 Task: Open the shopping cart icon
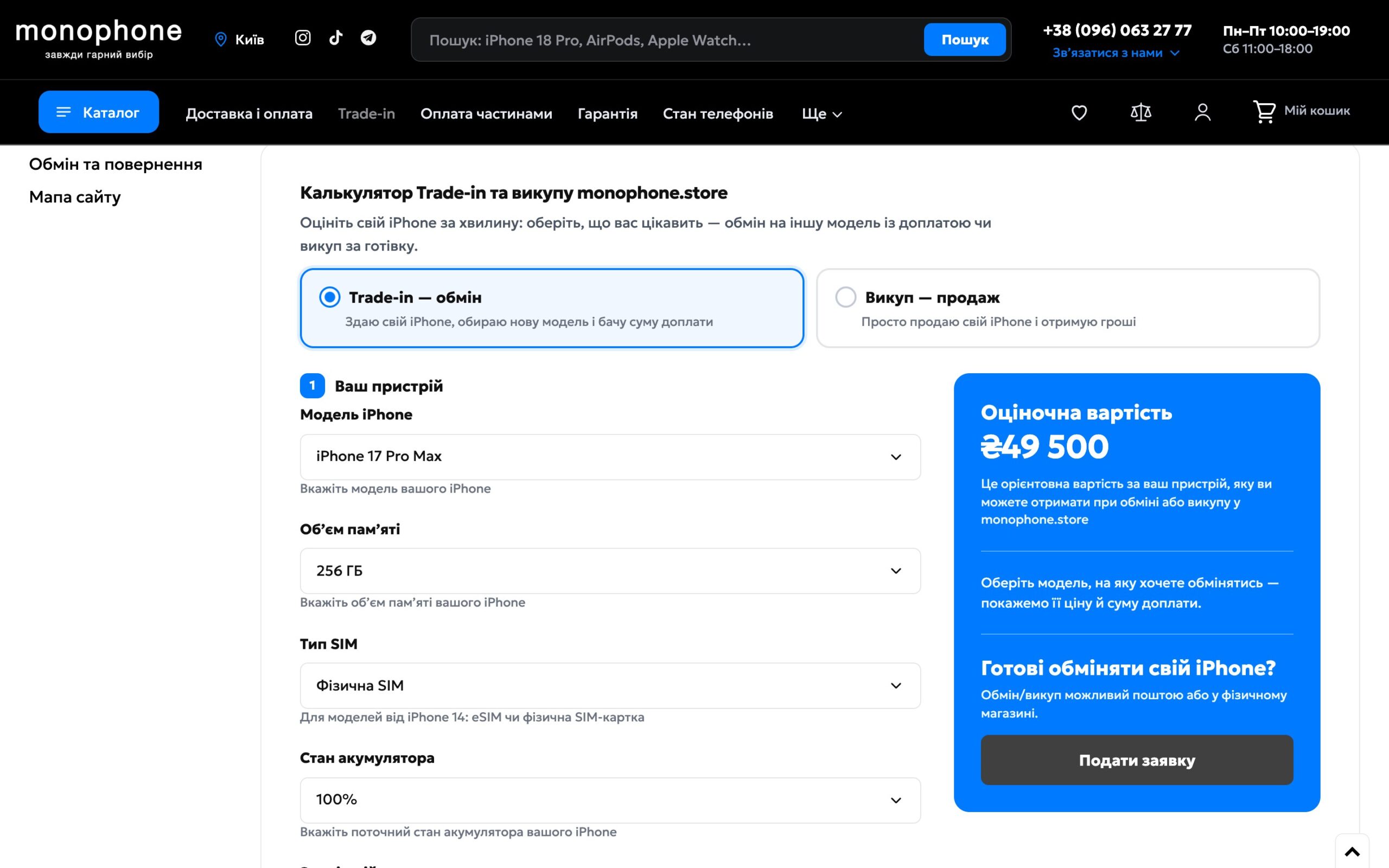click(1264, 112)
